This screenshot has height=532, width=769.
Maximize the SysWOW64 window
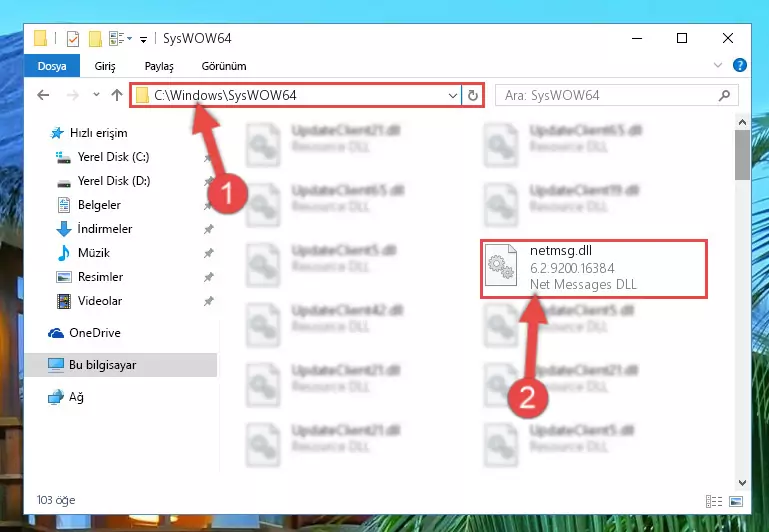click(682, 38)
